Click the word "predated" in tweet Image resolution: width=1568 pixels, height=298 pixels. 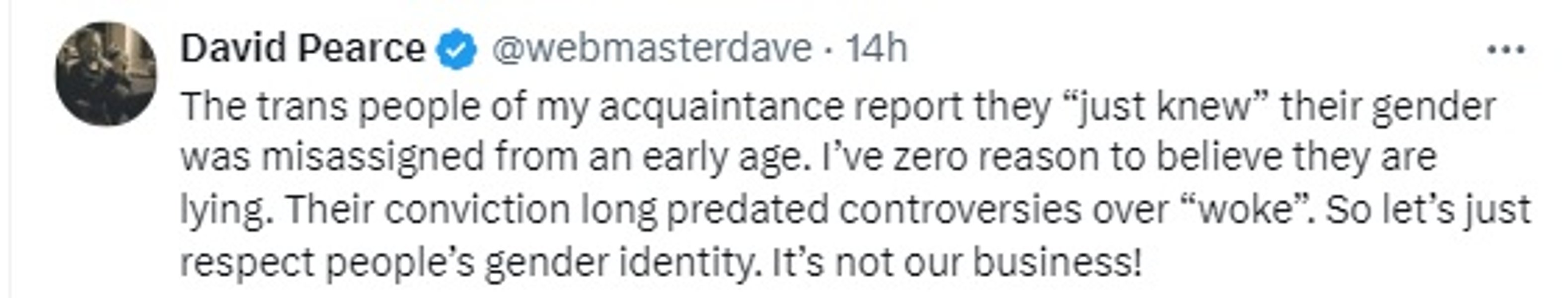click(747, 210)
